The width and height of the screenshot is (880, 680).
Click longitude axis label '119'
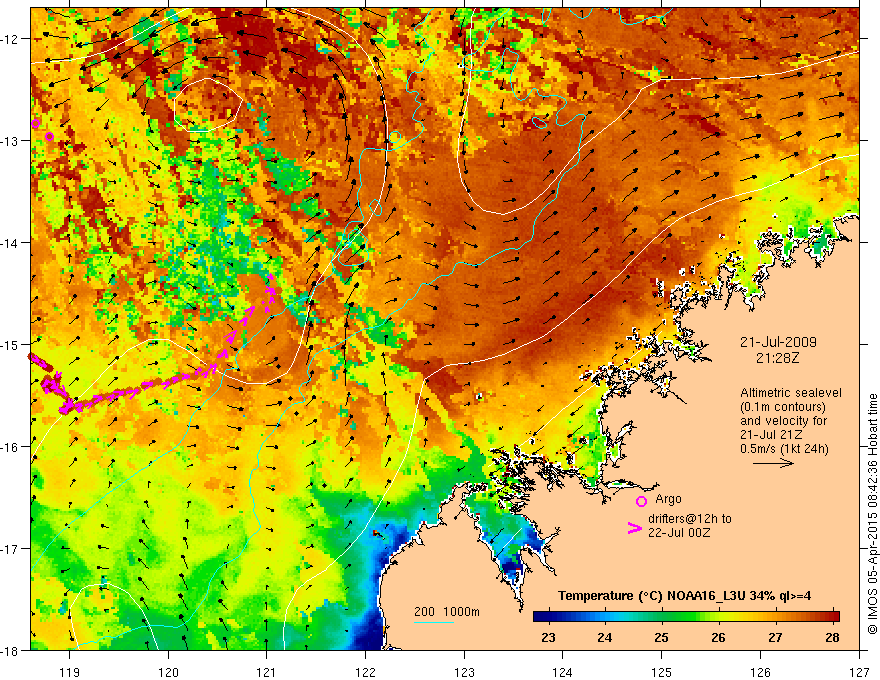70,672
